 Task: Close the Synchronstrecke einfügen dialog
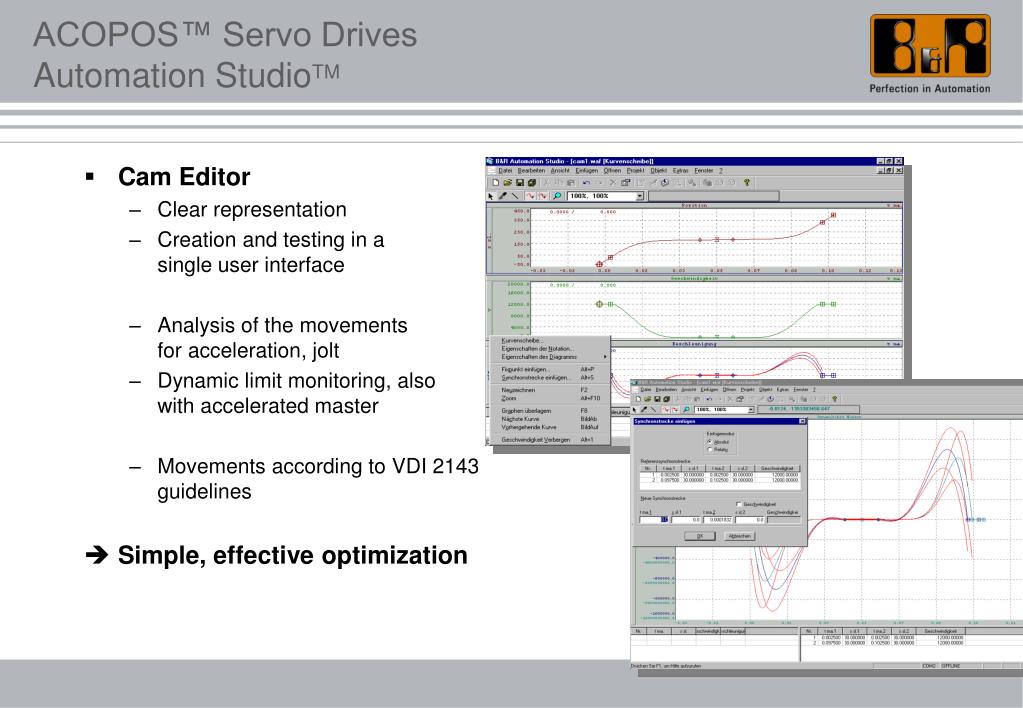[x=802, y=422]
